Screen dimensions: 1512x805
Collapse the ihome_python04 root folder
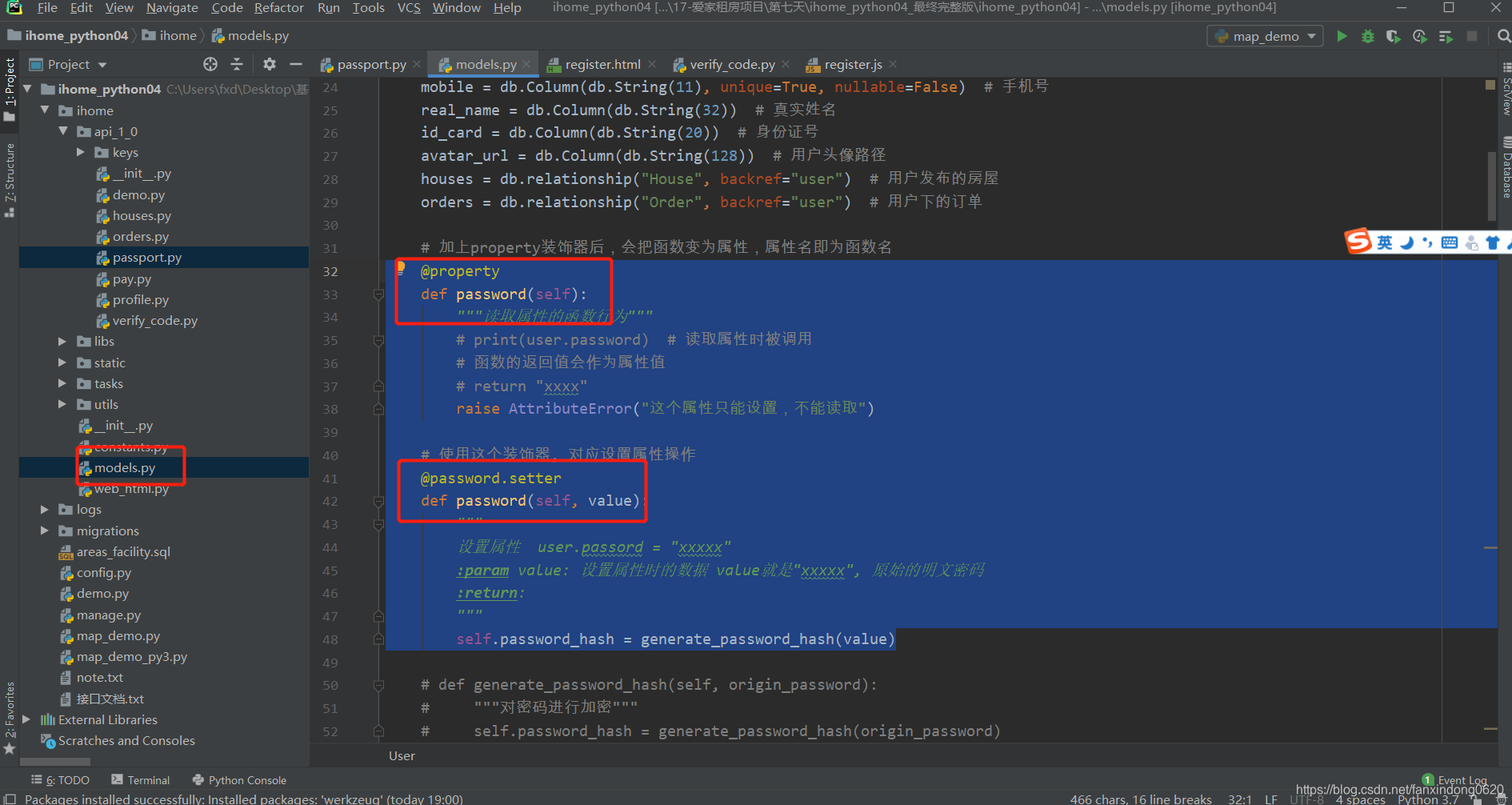point(28,89)
